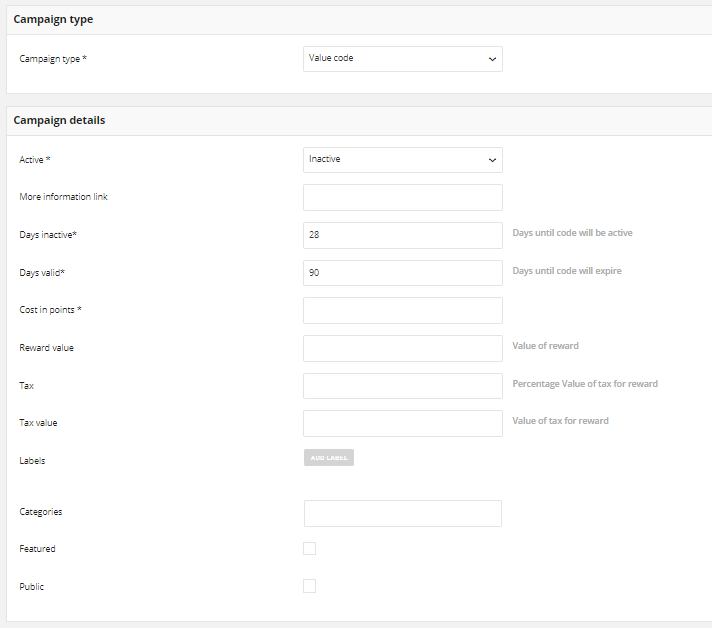712x628 pixels.
Task: Click the Labels field label
Action: tap(32, 460)
